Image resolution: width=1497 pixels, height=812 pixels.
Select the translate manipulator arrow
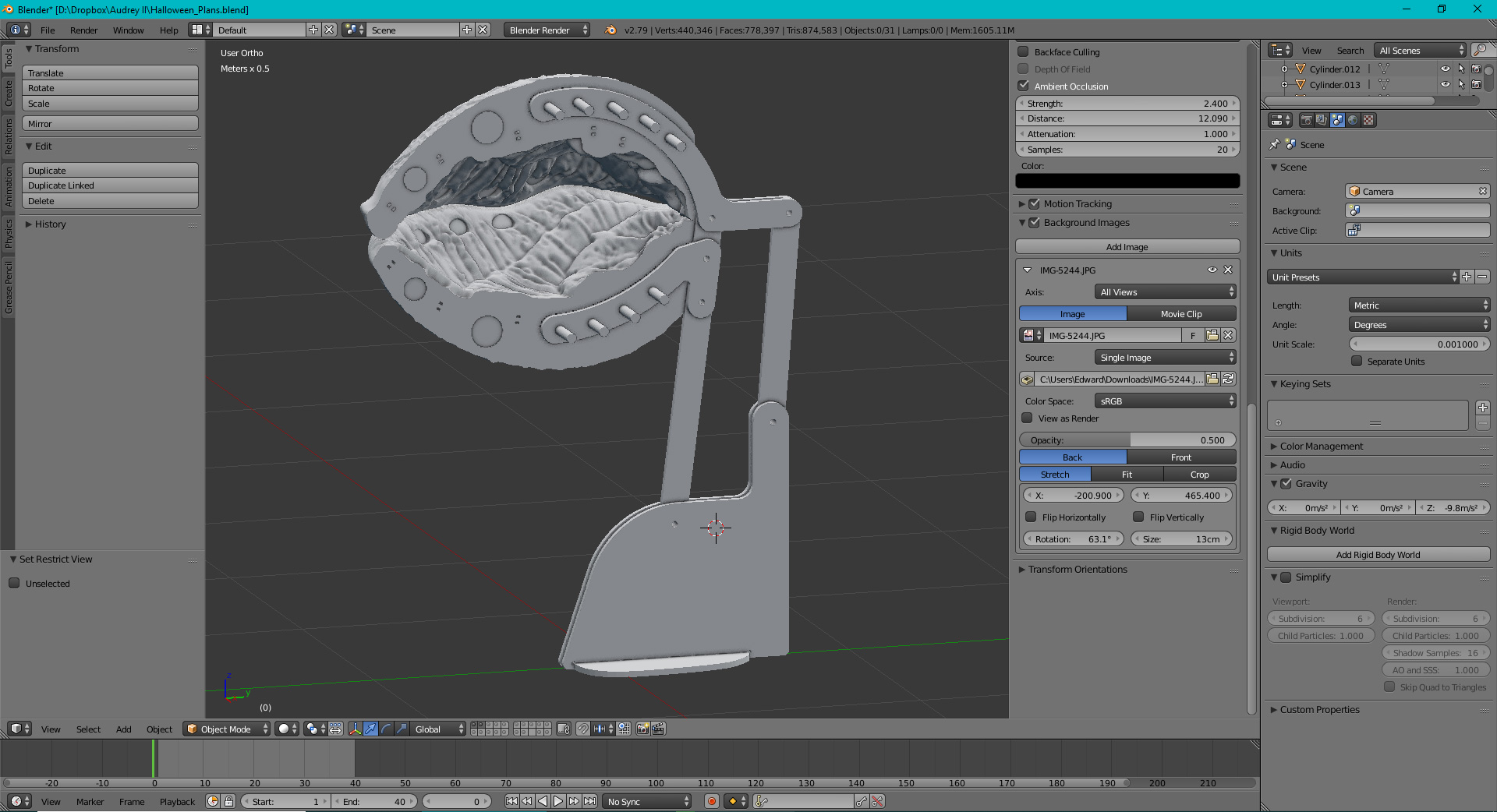point(370,729)
